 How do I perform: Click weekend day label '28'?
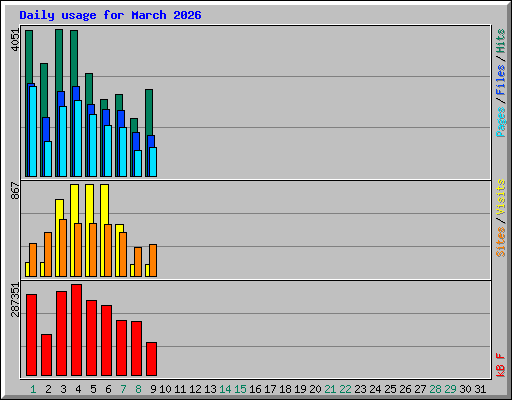coord(435,389)
